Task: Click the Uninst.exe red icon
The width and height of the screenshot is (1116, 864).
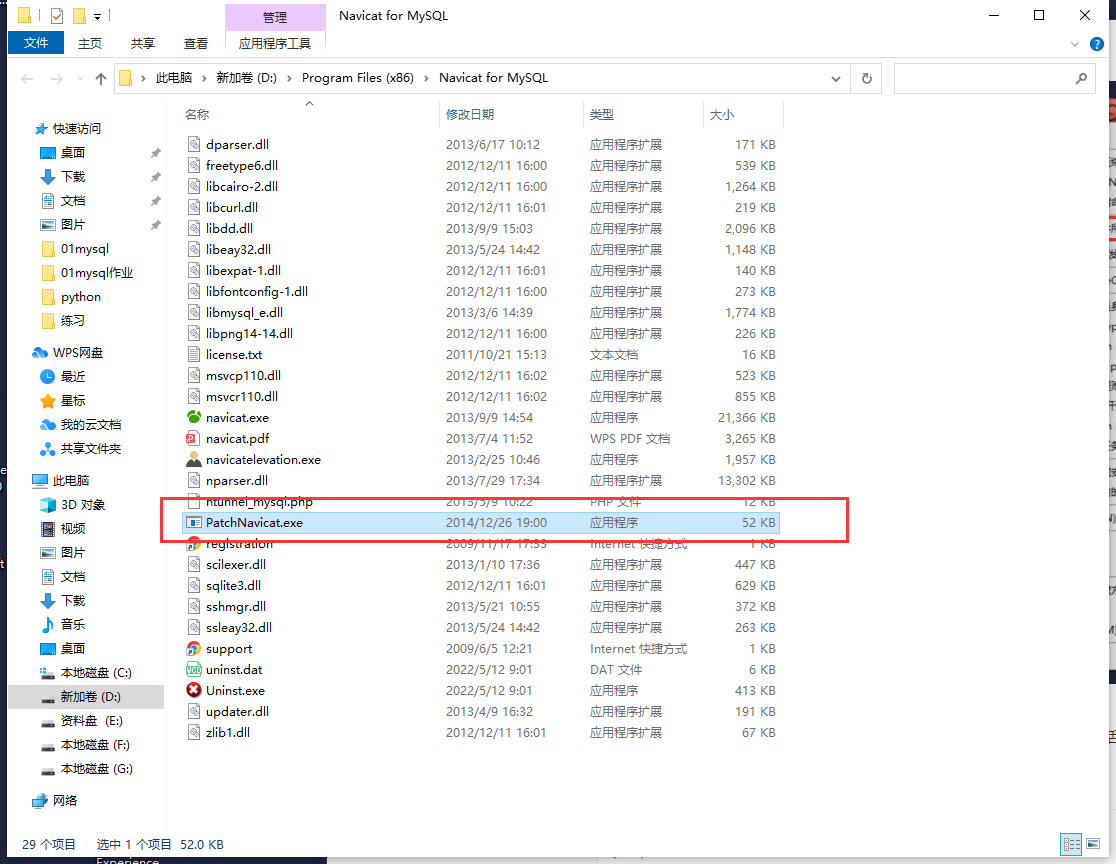Action: click(194, 690)
